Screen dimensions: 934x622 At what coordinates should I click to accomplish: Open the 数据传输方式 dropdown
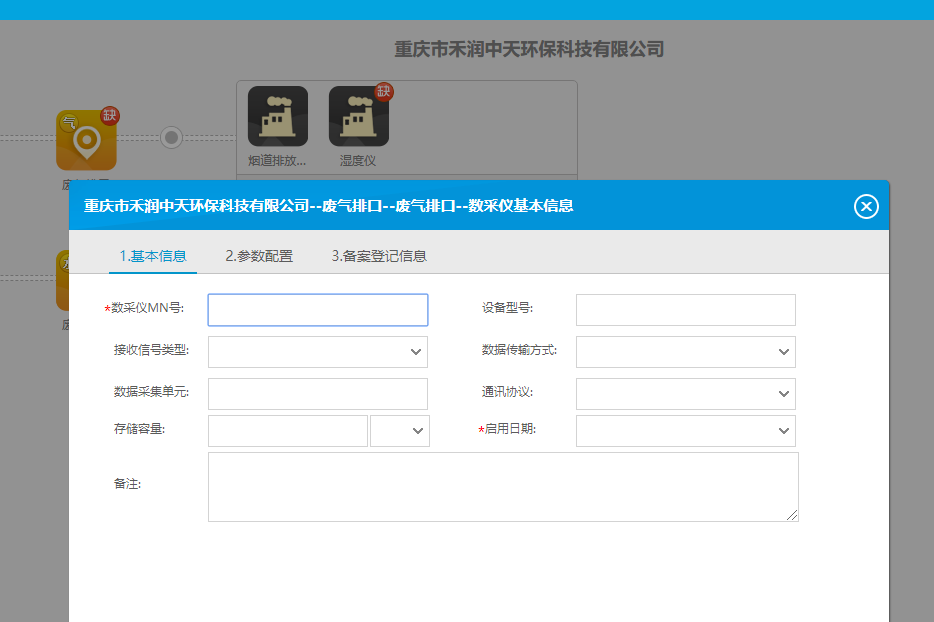coord(686,352)
